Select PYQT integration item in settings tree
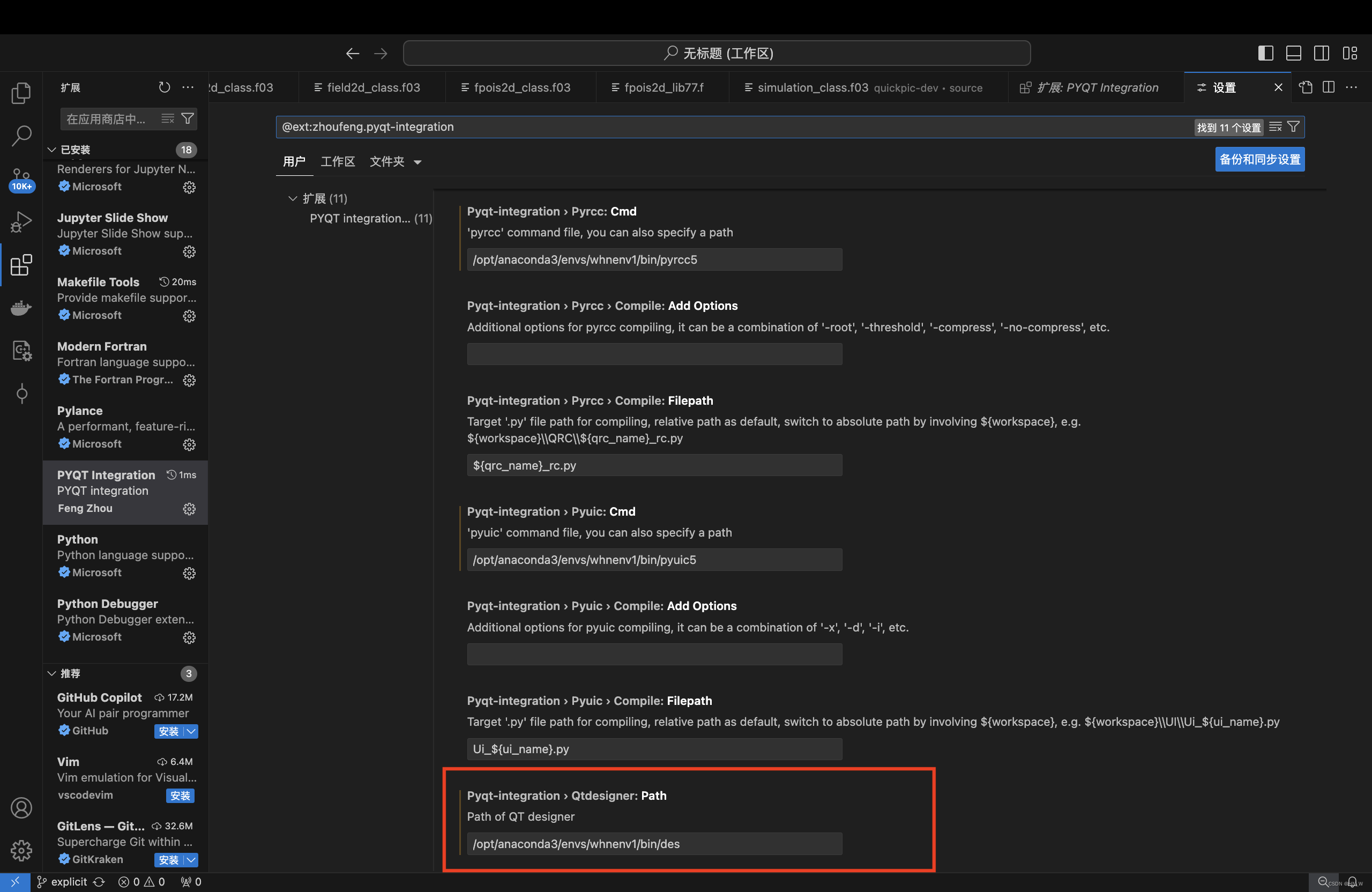This screenshot has height=892, width=1372. coord(370,219)
